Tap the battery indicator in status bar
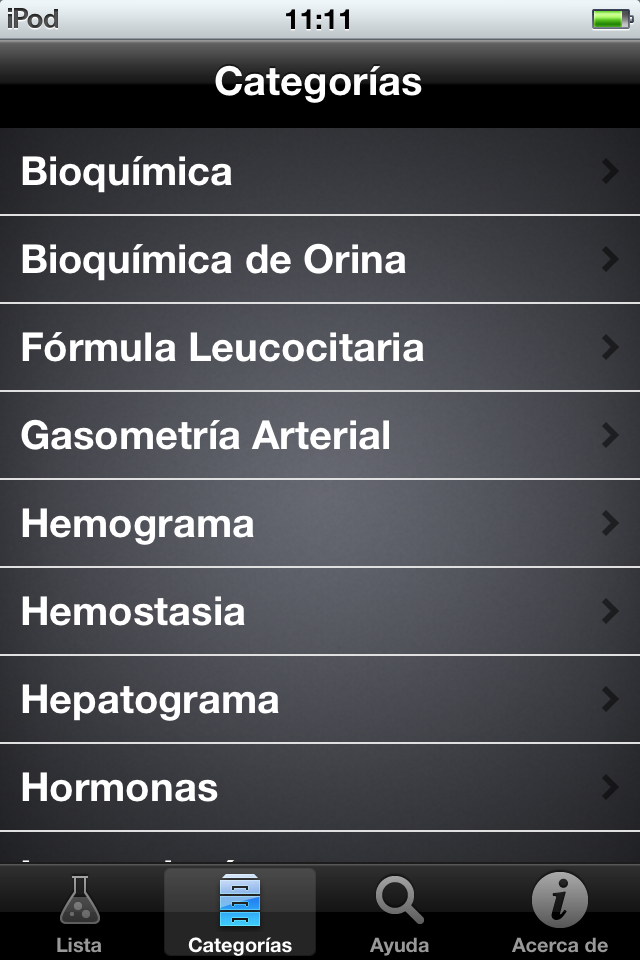640x960 pixels. click(609, 19)
